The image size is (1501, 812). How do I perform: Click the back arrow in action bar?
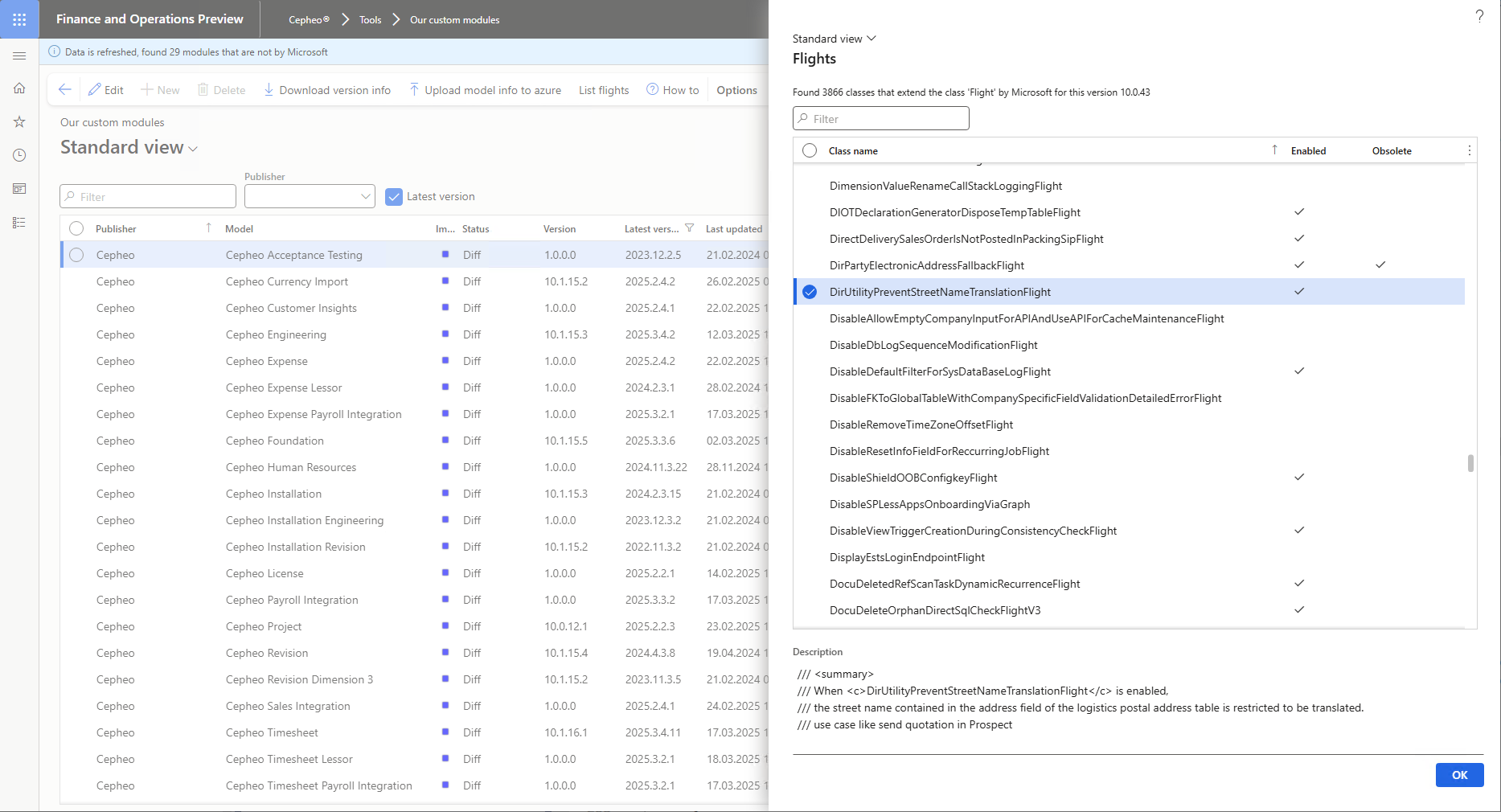click(x=65, y=90)
